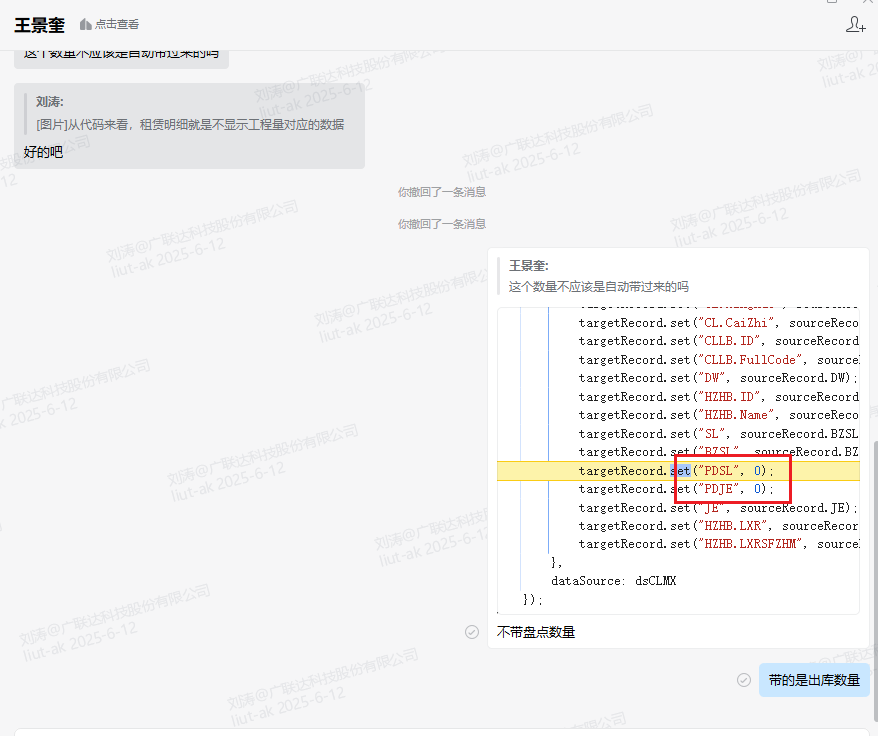Click the organization icon beside 点击查看

click(x=85, y=25)
